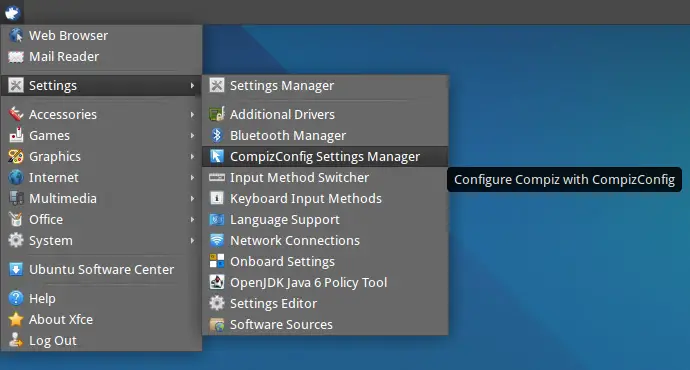Click the Ubuntu Software Center download icon
The image size is (690, 370).
16,269
